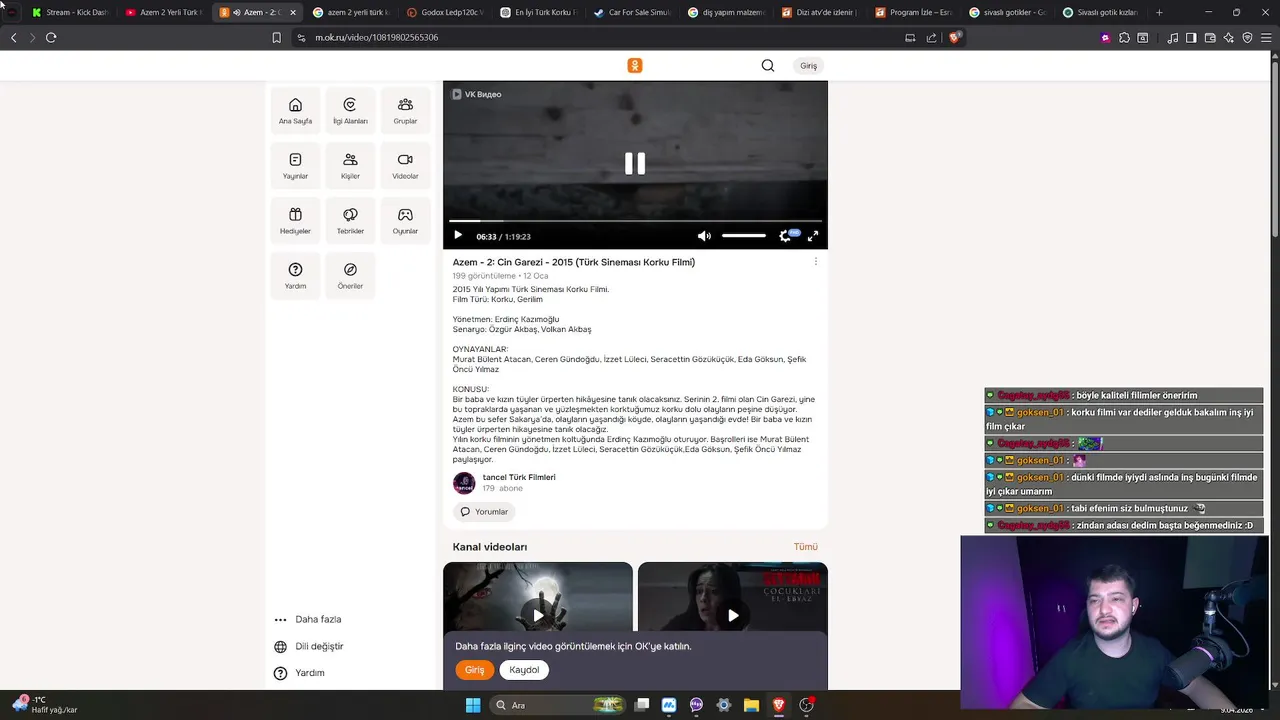The width and height of the screenshot is (1280, 720).
Task: Open Hediyeler gift section
Action: pyautogui.click(x=295, y=221)
